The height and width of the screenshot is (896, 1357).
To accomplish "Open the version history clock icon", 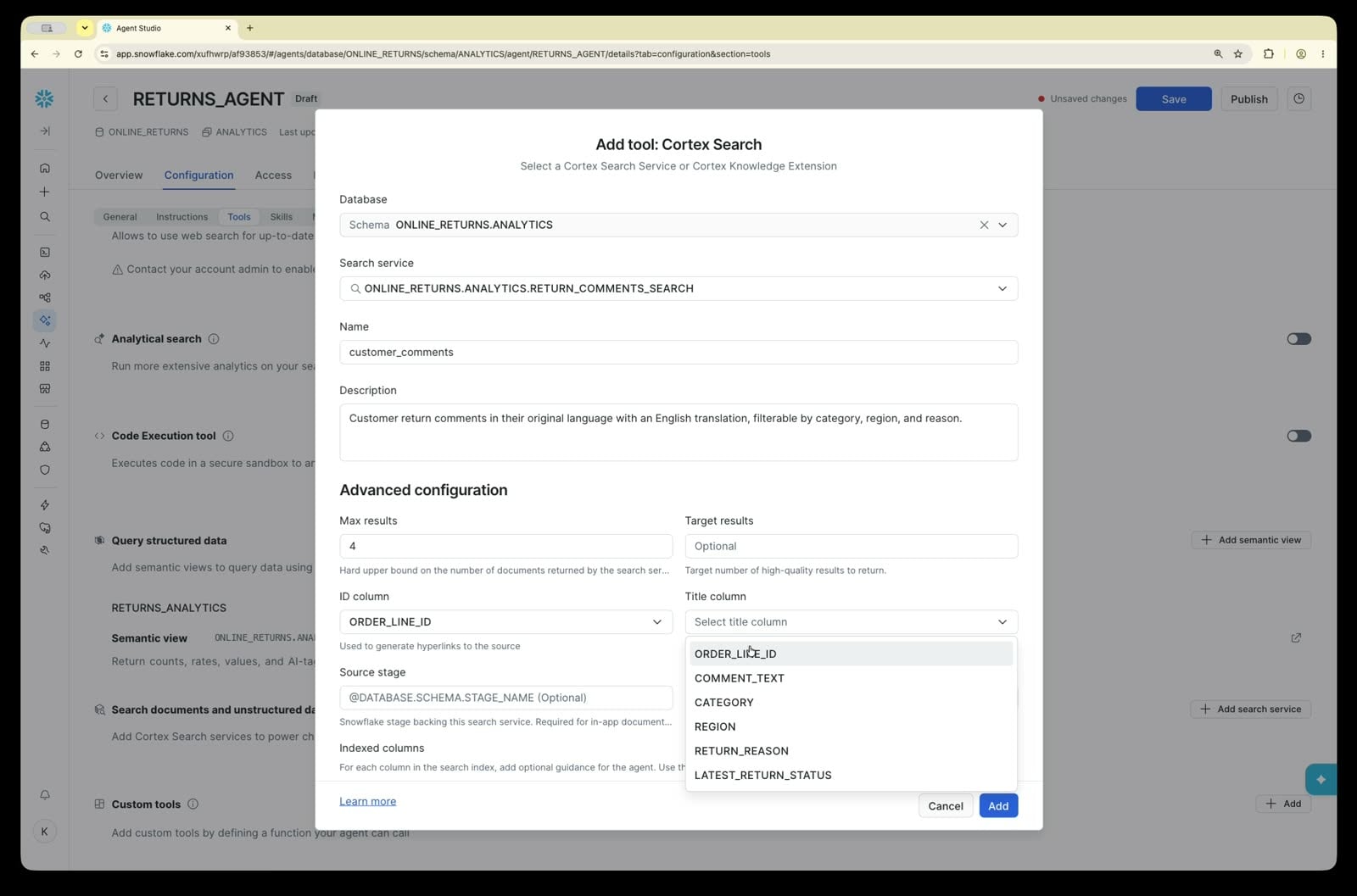I will pyautogui.click(x=1298, y=98).
